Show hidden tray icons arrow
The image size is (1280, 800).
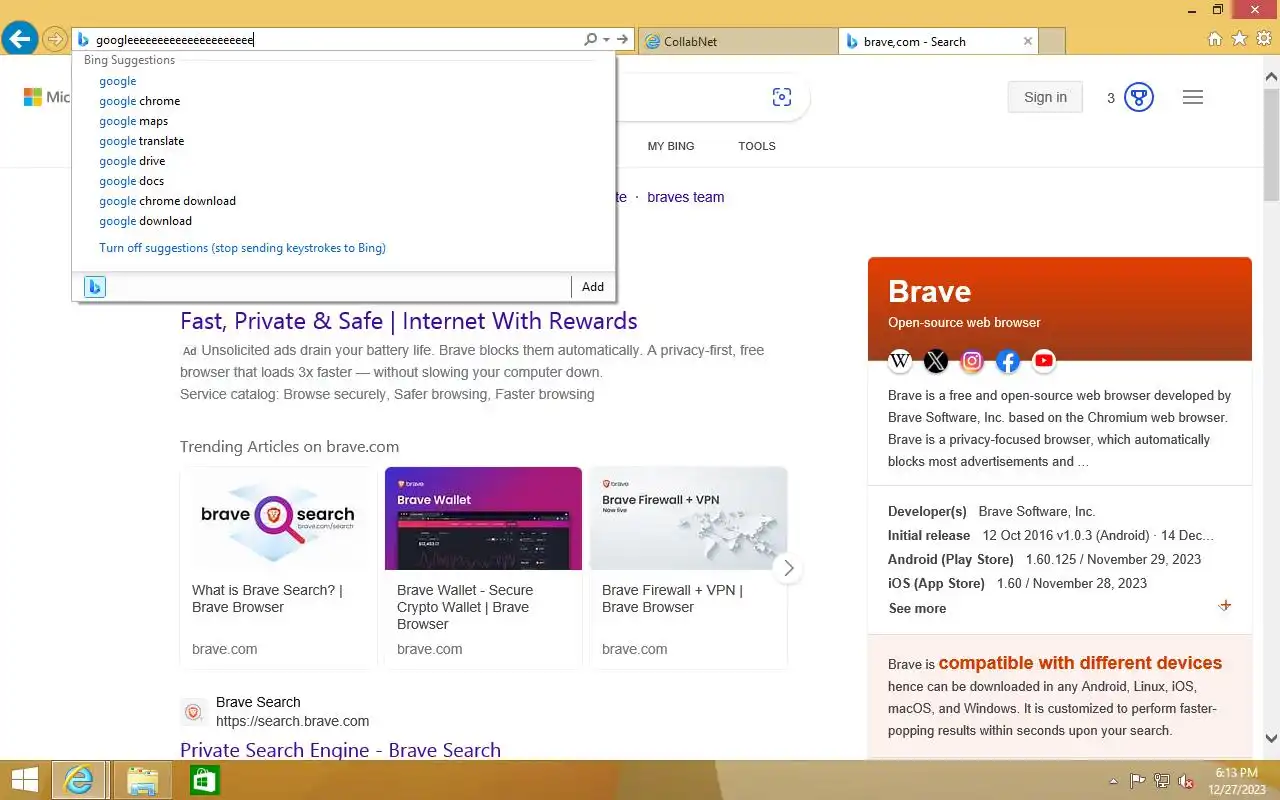coord(1114,781)
